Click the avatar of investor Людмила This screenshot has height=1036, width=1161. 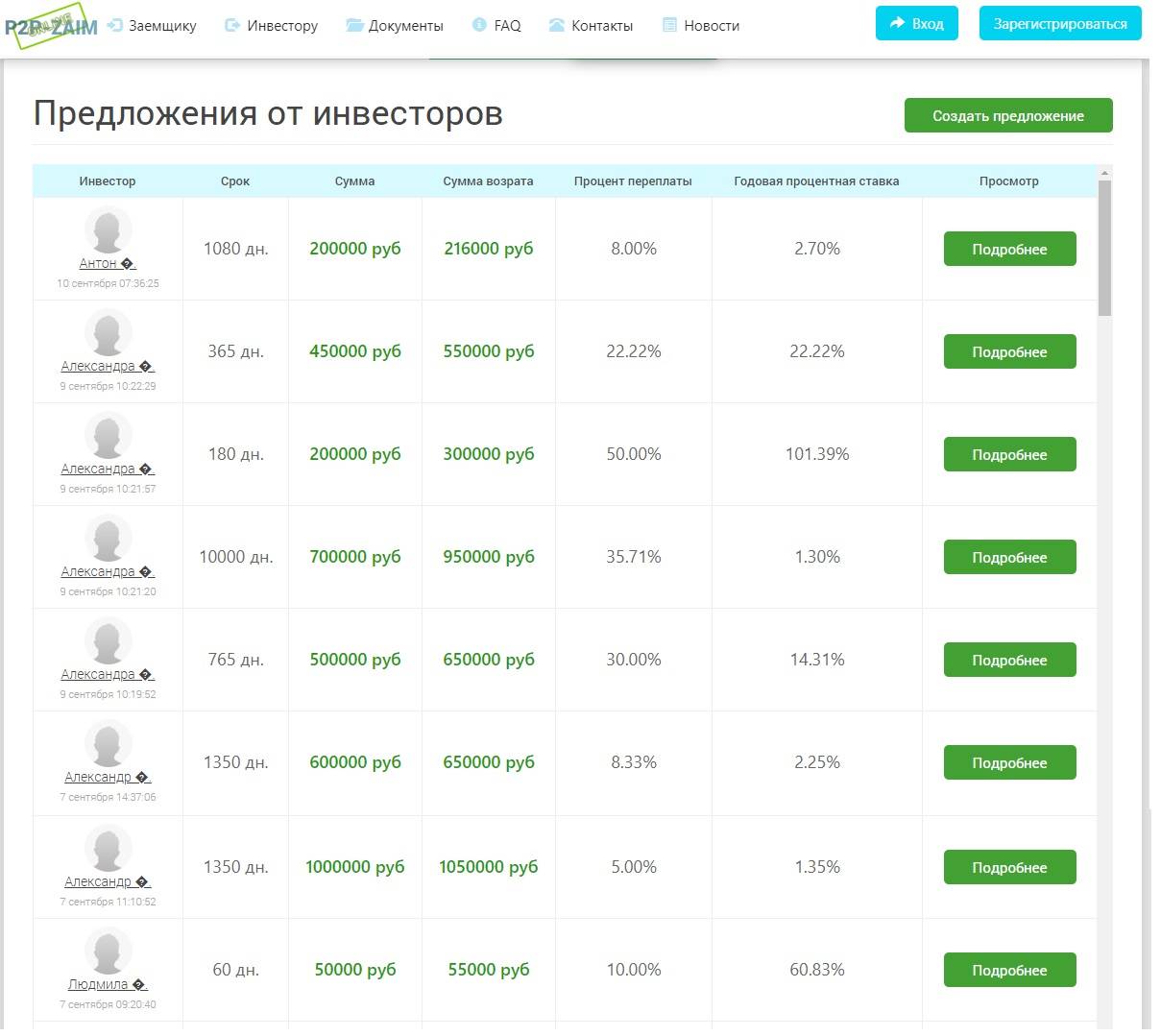pyautogui.click(x=108, y=952)
